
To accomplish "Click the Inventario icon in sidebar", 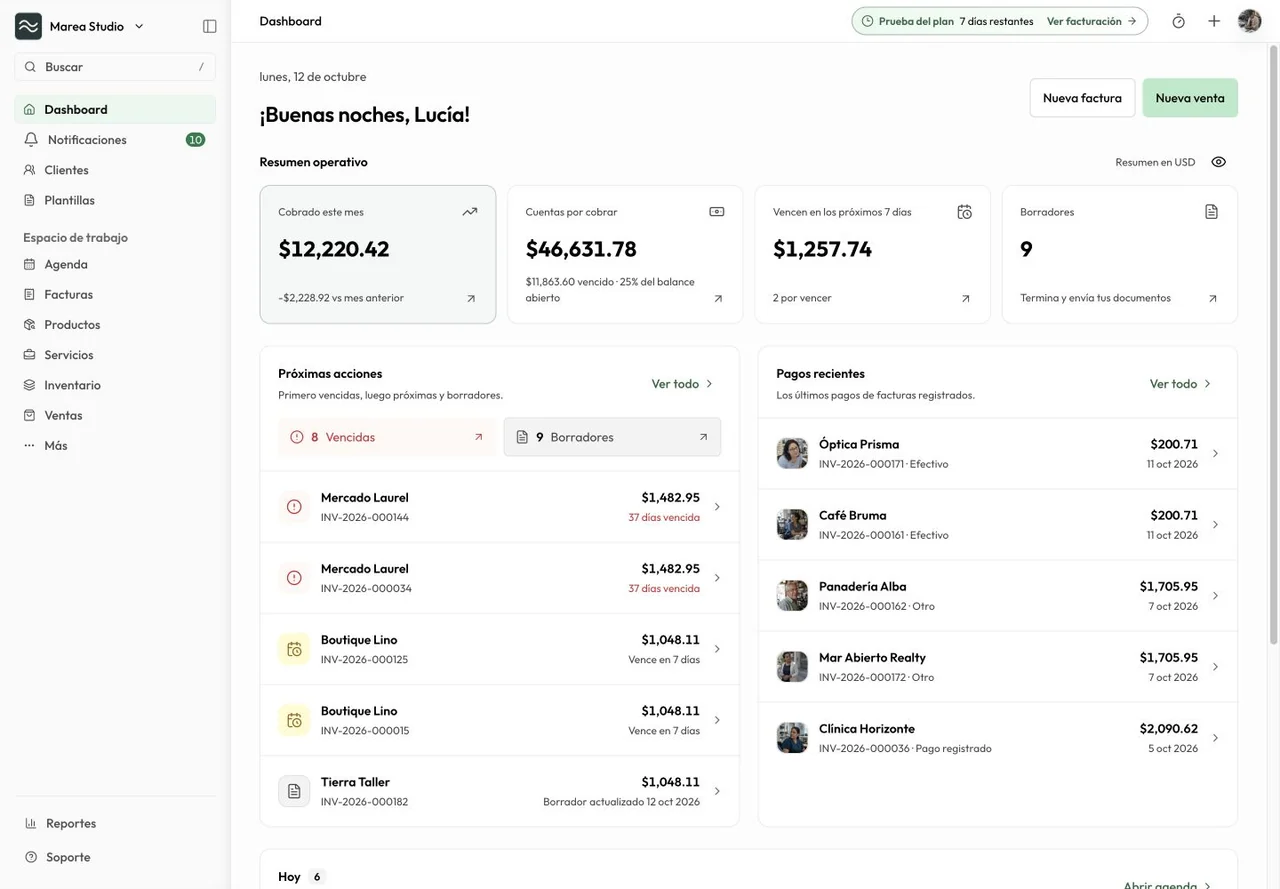I will tap(29, 385).
